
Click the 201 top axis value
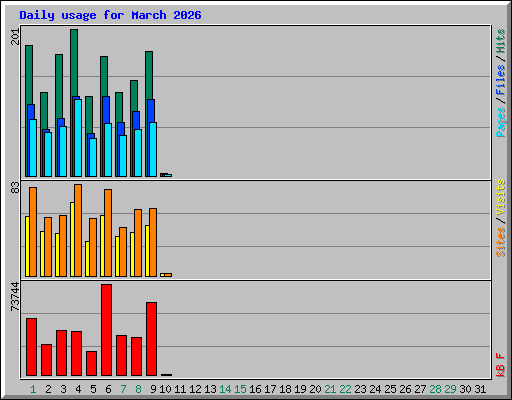pos(15,37)
